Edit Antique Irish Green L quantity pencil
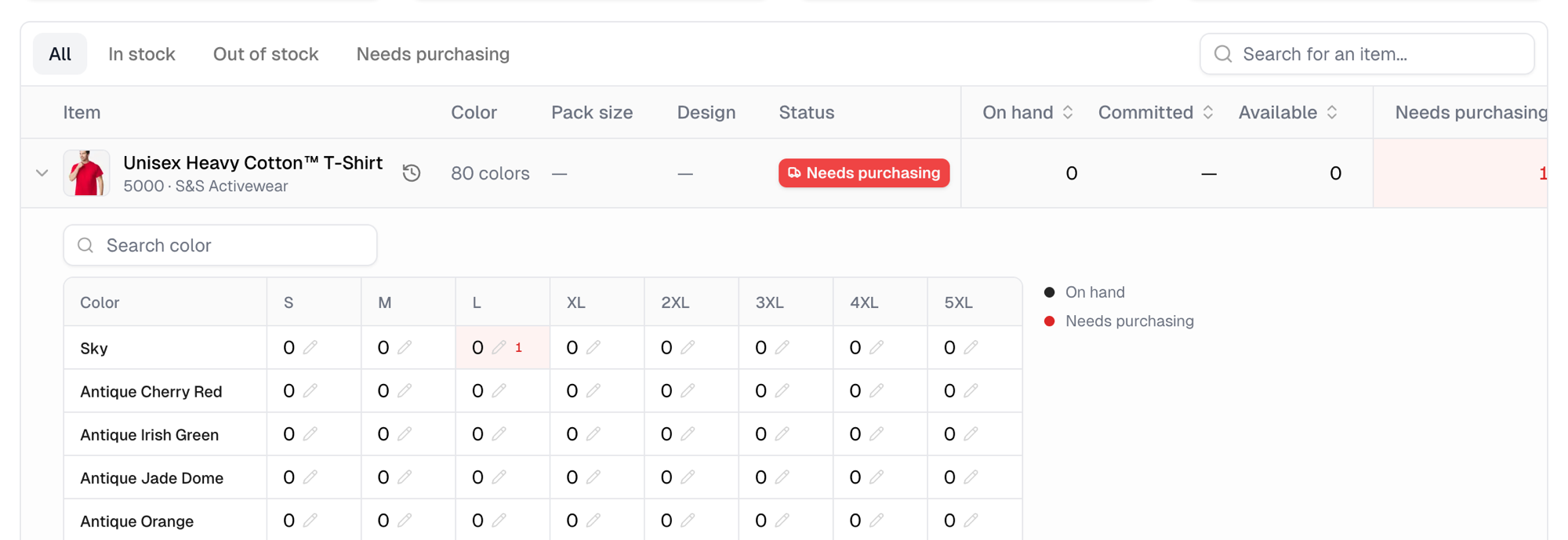Viewport: 1568px width, 540px height. coord(499,433)
